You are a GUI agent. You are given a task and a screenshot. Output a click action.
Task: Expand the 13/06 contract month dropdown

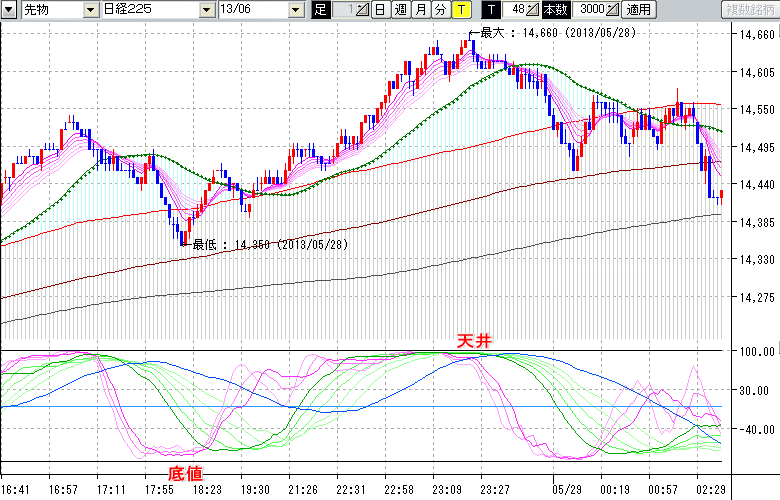tap(295, 10)
